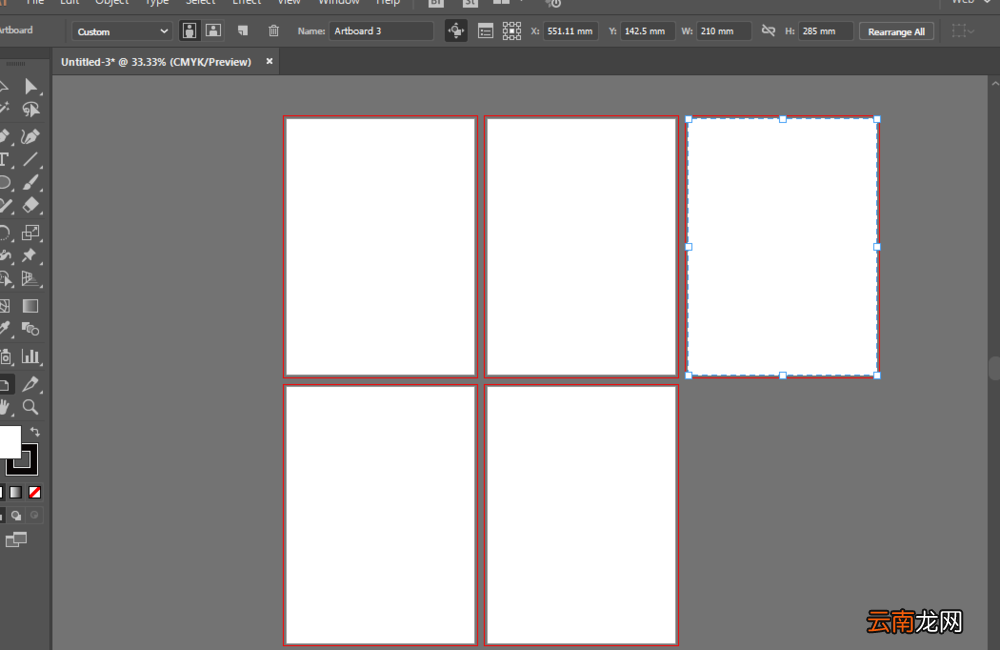The width and height of the screenshot is (1000, 650).
Task: Set artboard orientation to Landscape
Action: 213,31
